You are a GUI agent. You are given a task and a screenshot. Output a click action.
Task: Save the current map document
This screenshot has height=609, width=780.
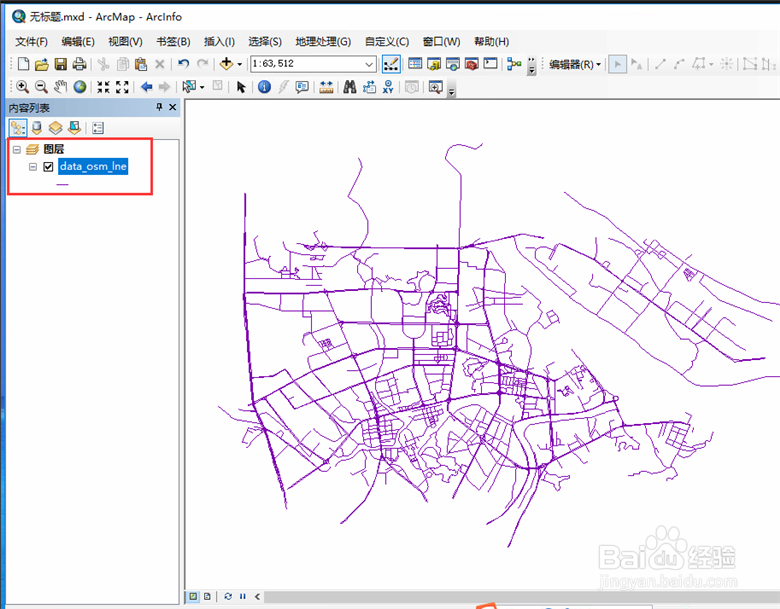pyautogui.click(x=61, y=64)
